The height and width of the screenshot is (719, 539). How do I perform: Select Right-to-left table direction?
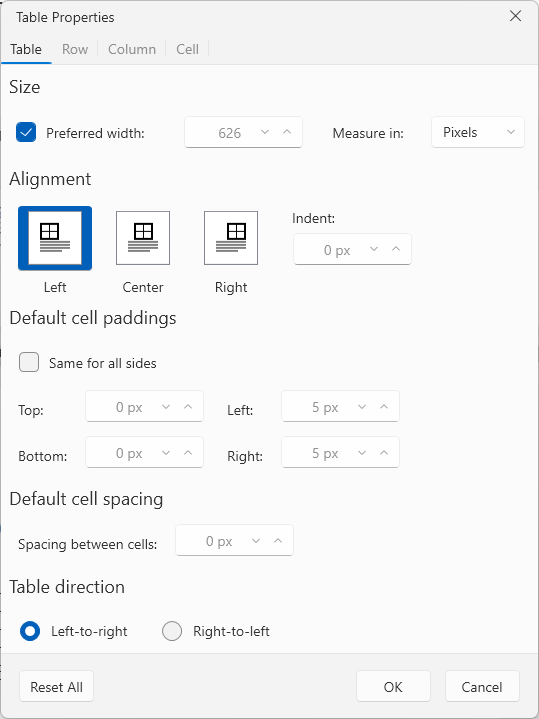click(172, 631)
